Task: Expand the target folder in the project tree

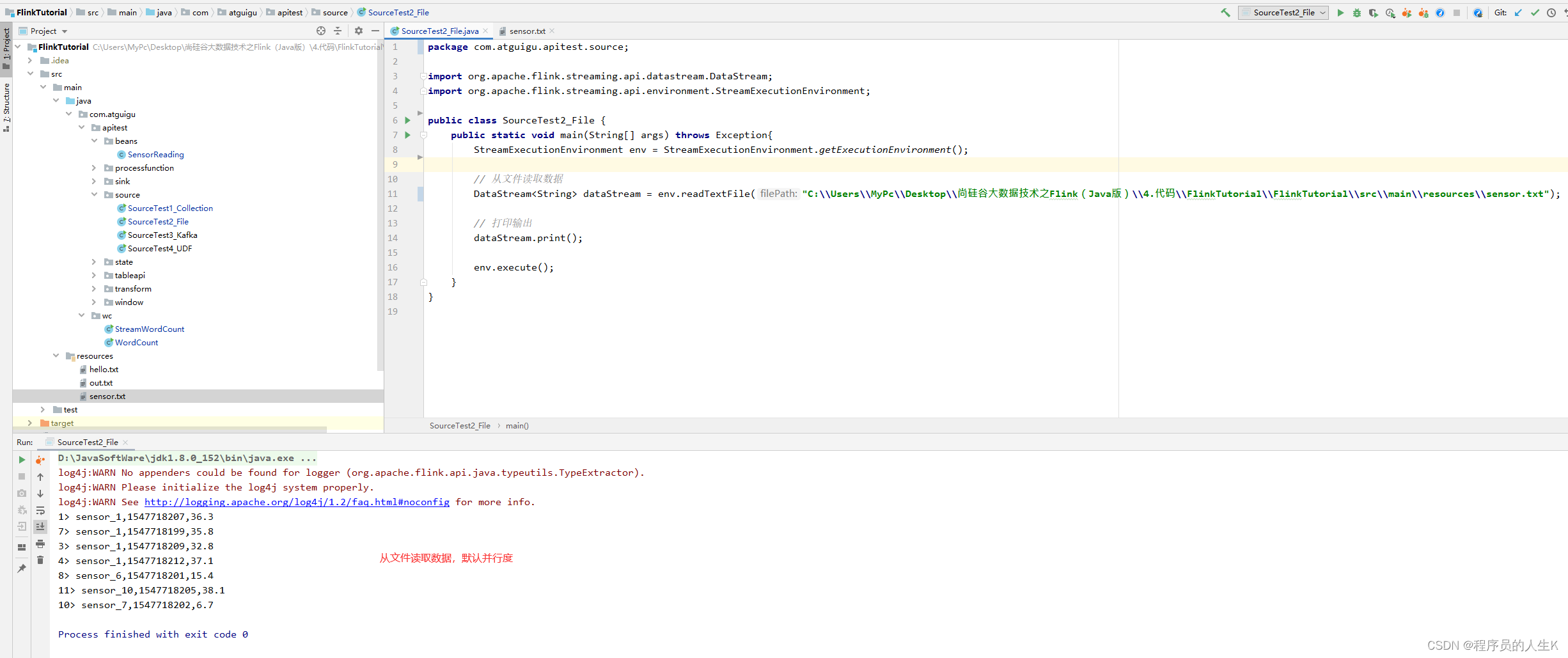Action: pos(30,423)
